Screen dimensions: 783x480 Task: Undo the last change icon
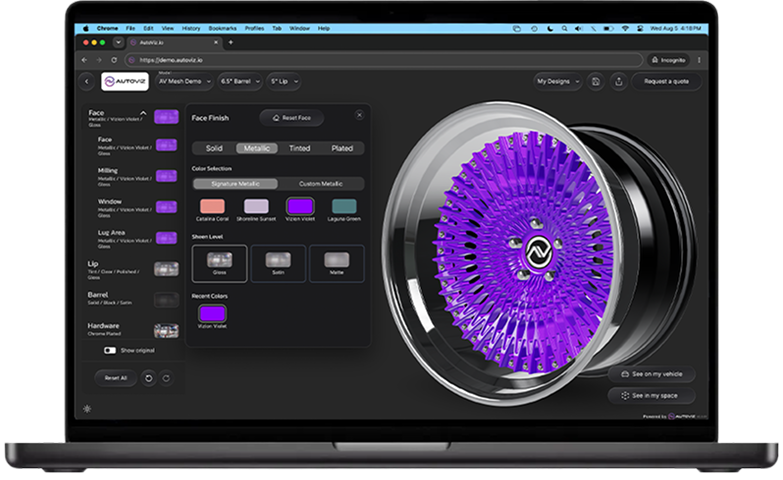coord(148,378)
